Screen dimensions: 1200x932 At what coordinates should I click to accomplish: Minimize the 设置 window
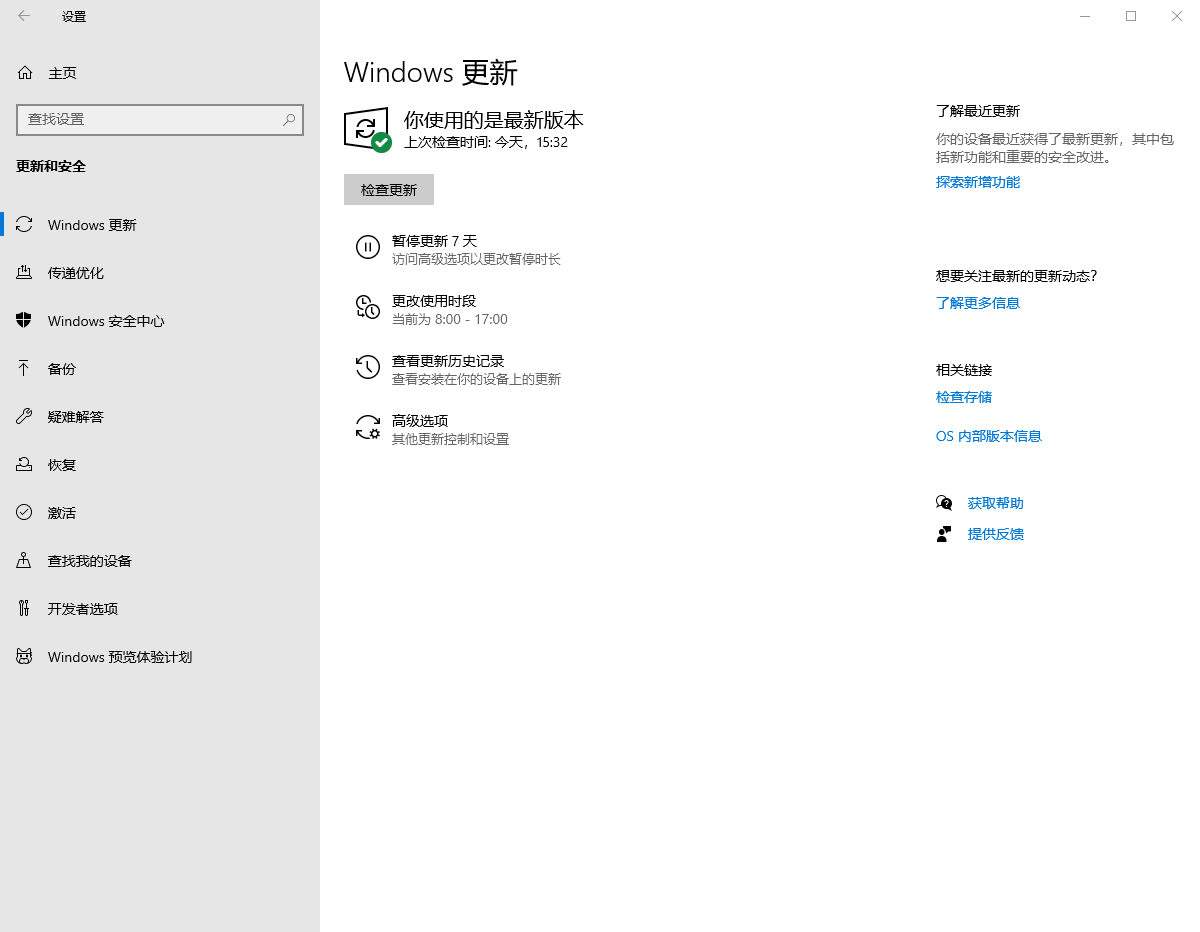point(1085,16)
